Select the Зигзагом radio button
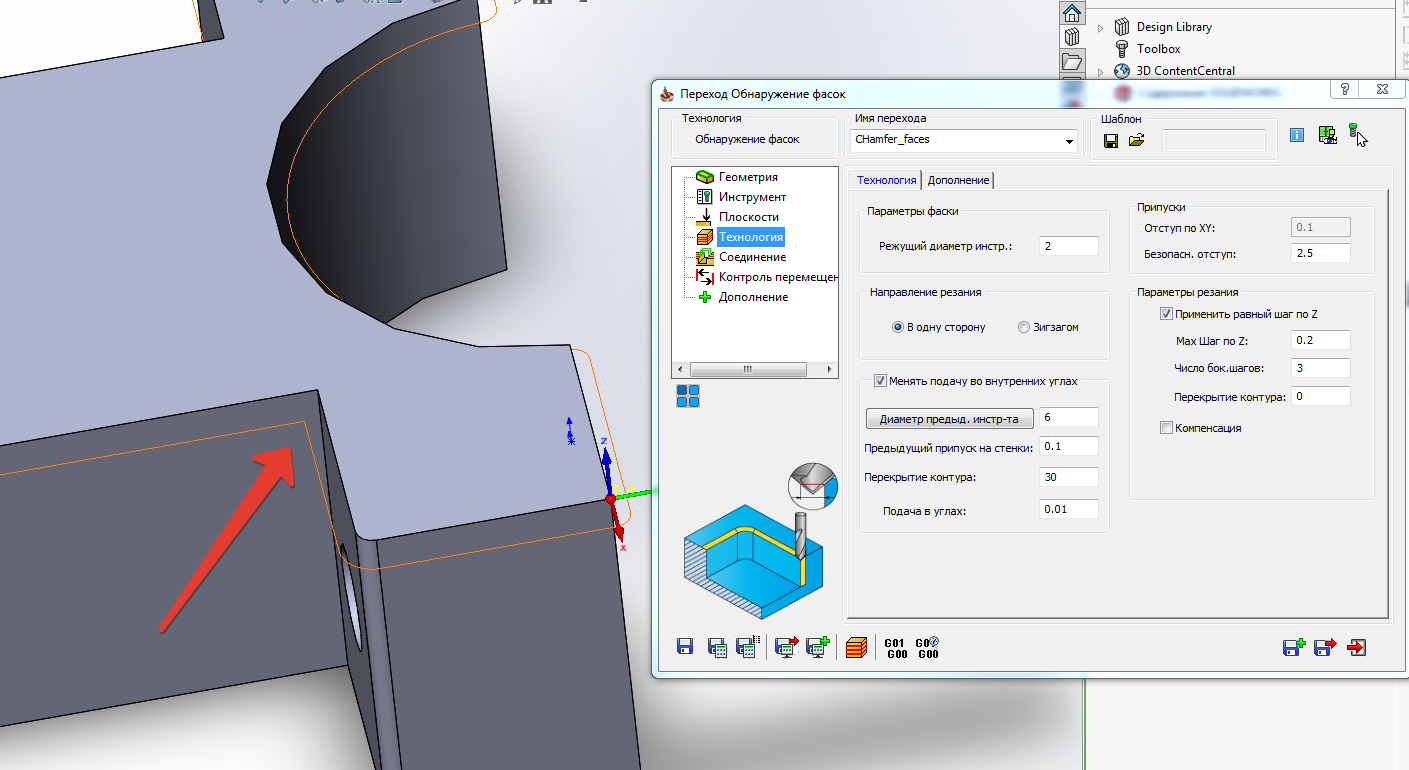Image resolution: width=1409 pixels, height=770 pixels. click(x=1023, y=327)
